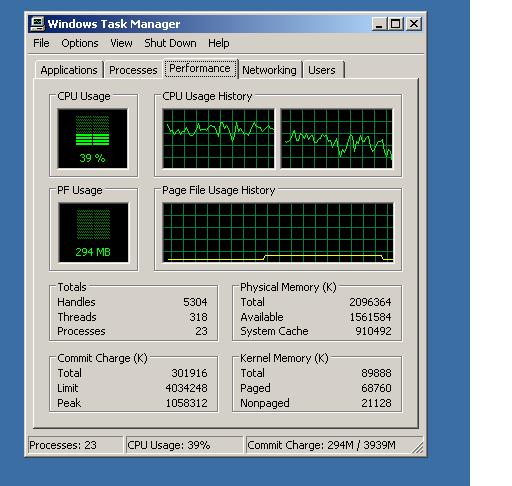Click Physical Memory Available value 1561584
512x486 pixels.
370,317
